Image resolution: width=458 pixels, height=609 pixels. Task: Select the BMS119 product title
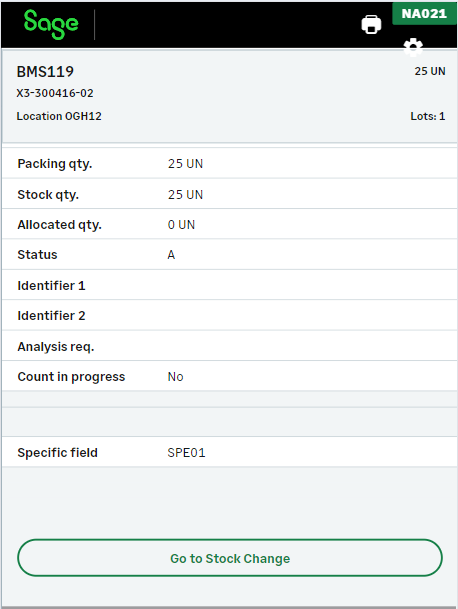click(45, 71)
